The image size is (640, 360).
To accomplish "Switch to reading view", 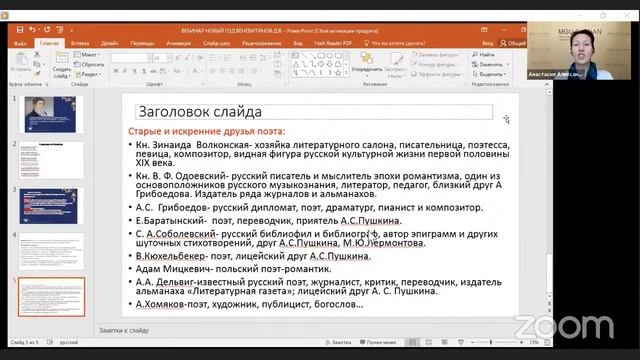I will point(444,342).
